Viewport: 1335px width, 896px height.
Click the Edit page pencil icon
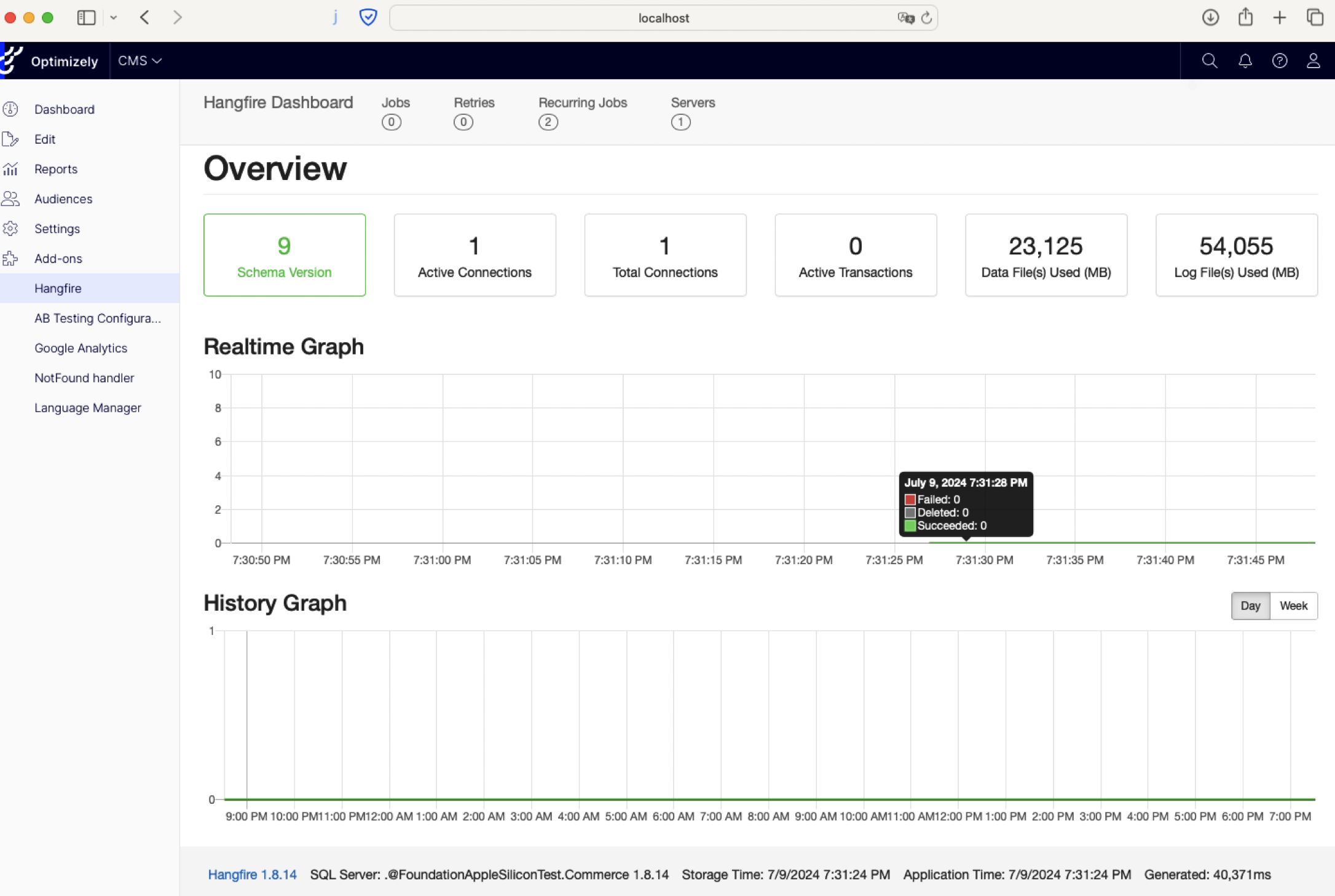point(10,140)
